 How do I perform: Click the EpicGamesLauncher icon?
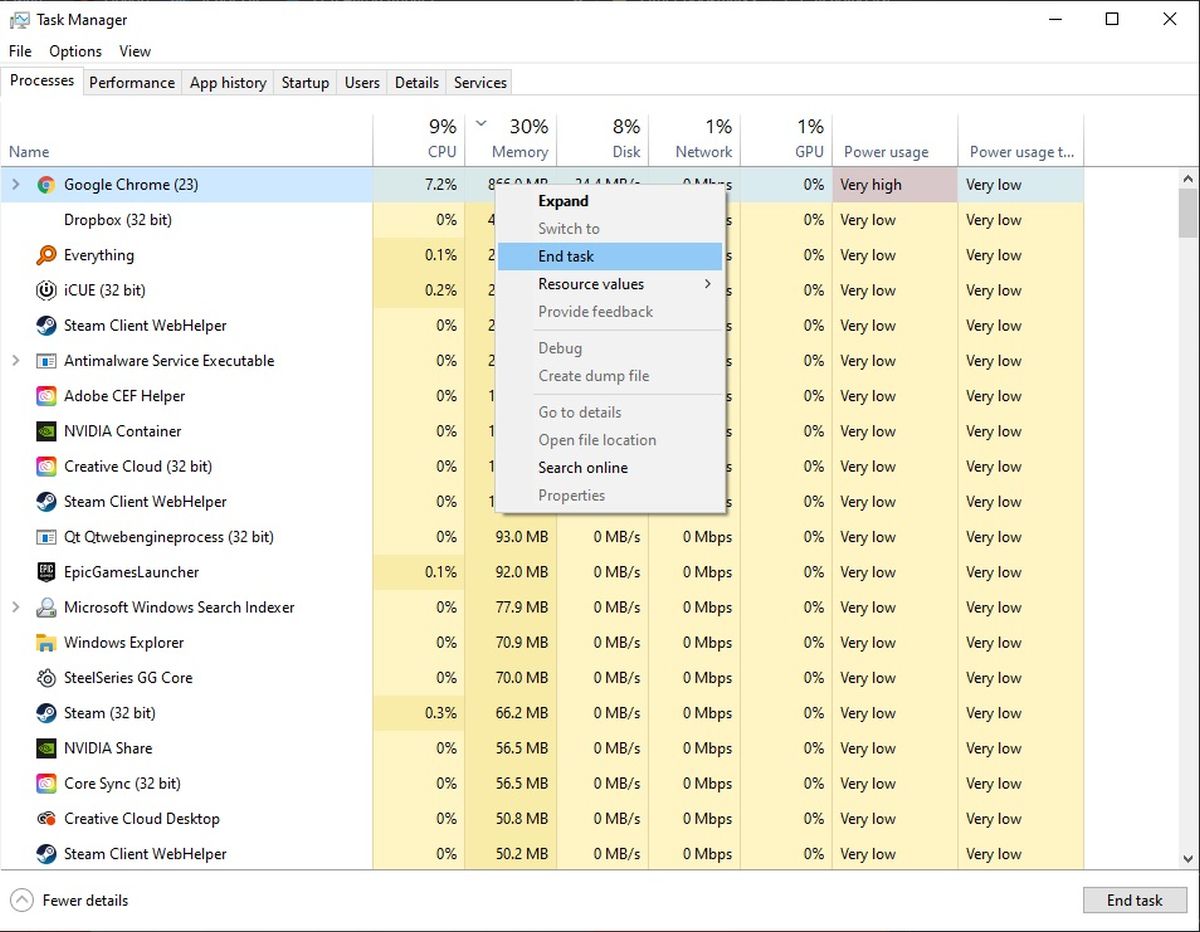[46, 572]
